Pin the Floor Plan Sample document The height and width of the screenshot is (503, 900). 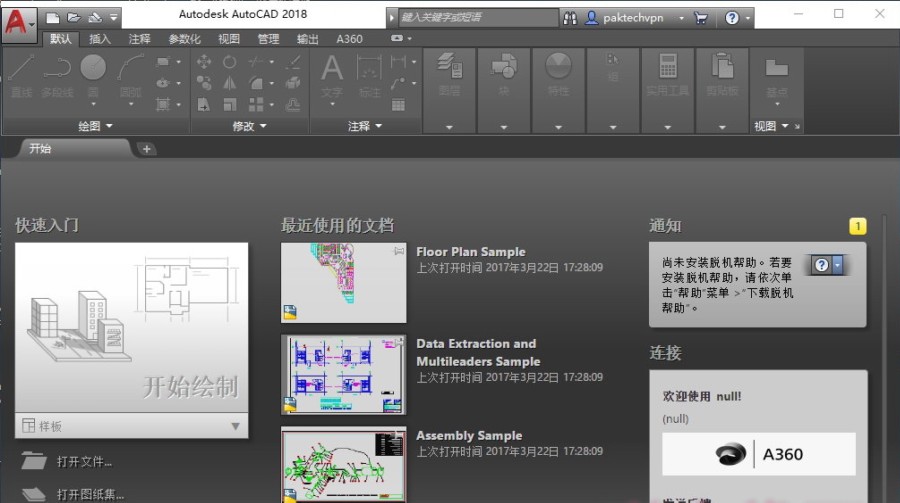point(400,251)
